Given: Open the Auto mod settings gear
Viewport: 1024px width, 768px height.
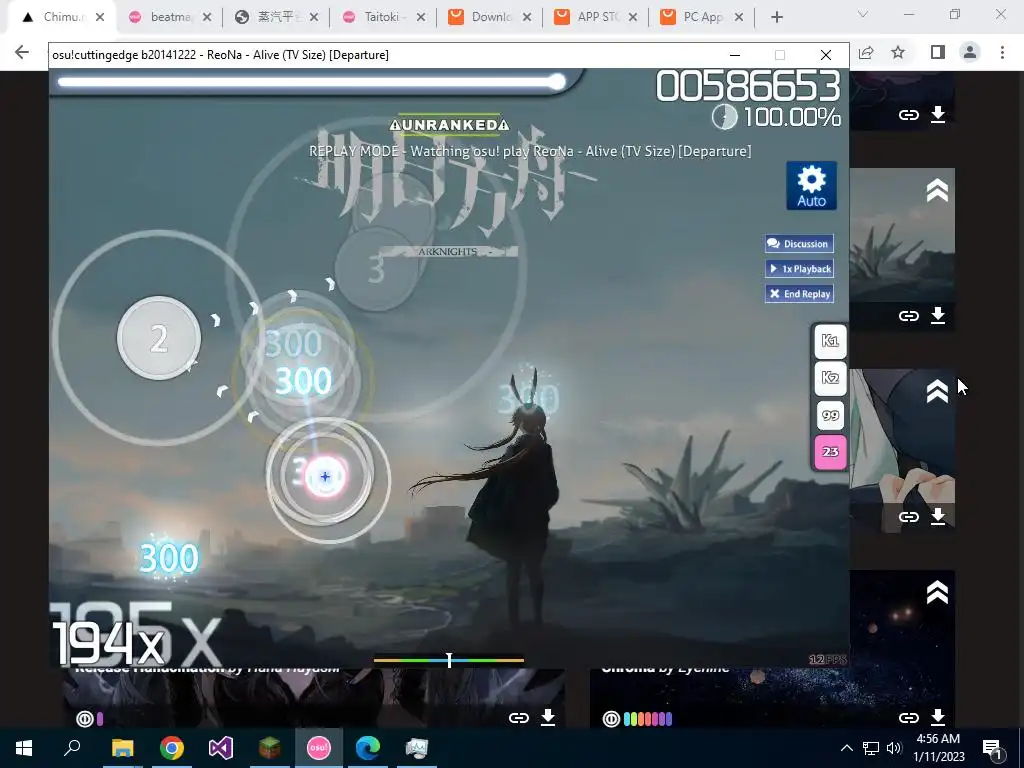Looking at the screenshot, I should (811, 185).
